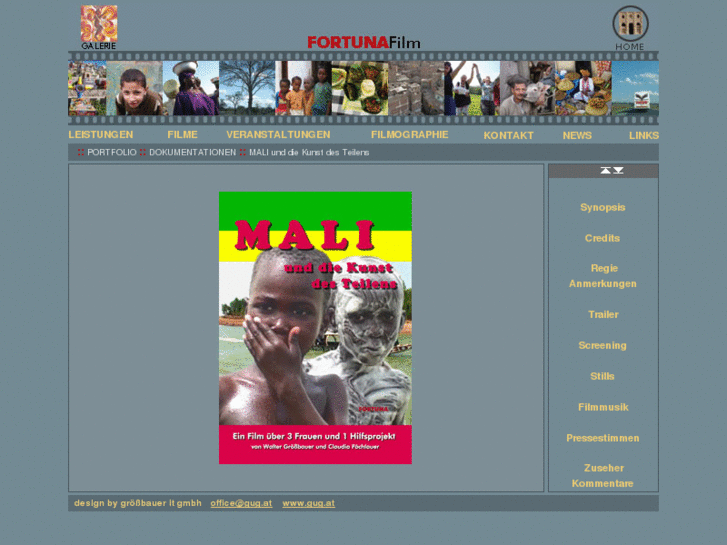Click the market baskets filmstrip photo
Viewport: 727px width, 545px height.
tap(583, 88)
